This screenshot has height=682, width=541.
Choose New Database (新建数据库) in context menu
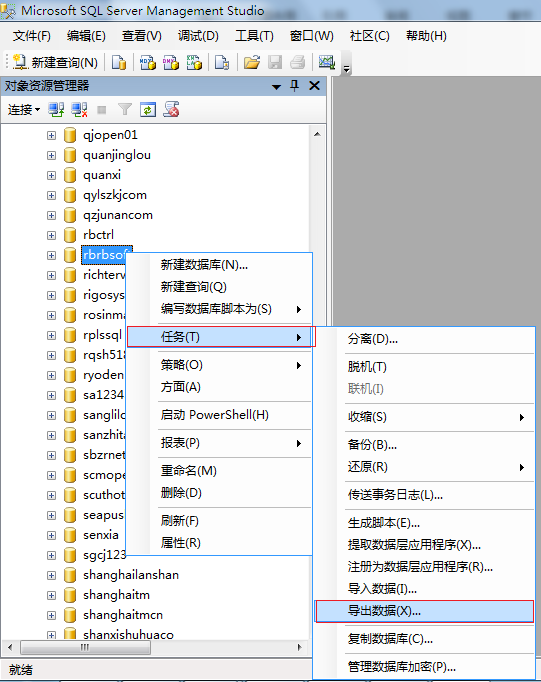coord(219,264)
